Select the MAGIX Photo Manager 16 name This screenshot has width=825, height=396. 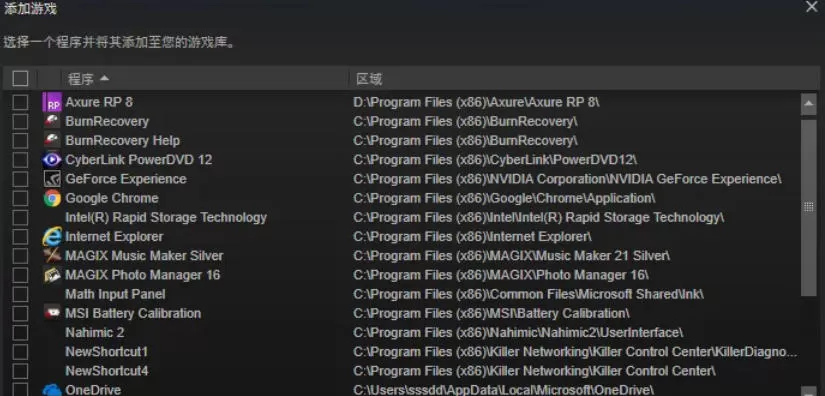pos(143,275)
